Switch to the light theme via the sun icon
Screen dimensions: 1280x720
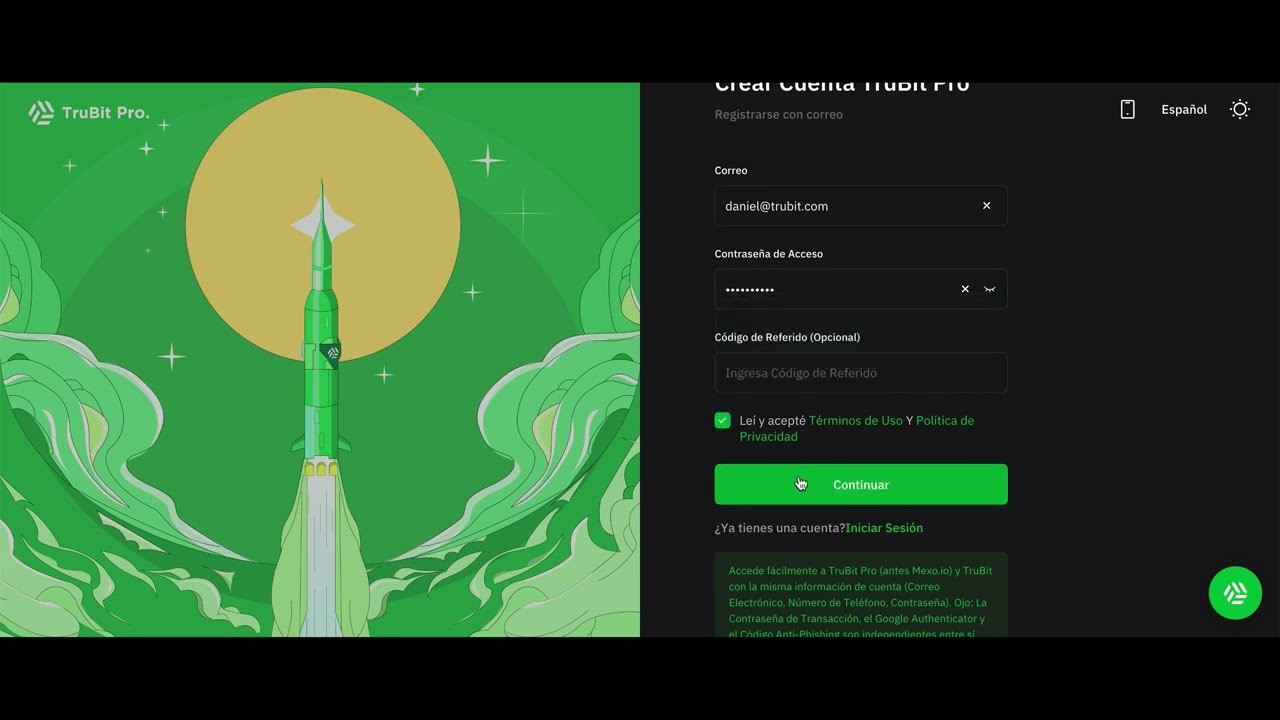(1240, 109)
